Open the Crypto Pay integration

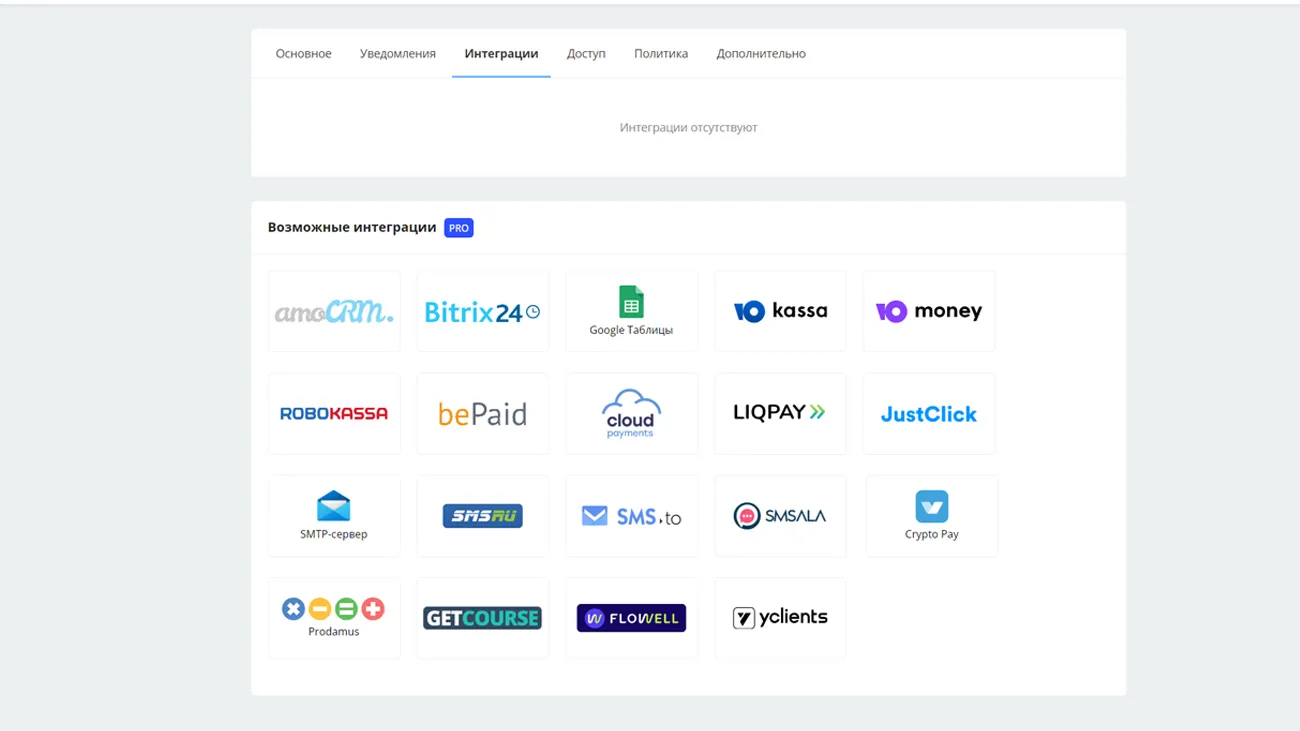pos(931,516)
